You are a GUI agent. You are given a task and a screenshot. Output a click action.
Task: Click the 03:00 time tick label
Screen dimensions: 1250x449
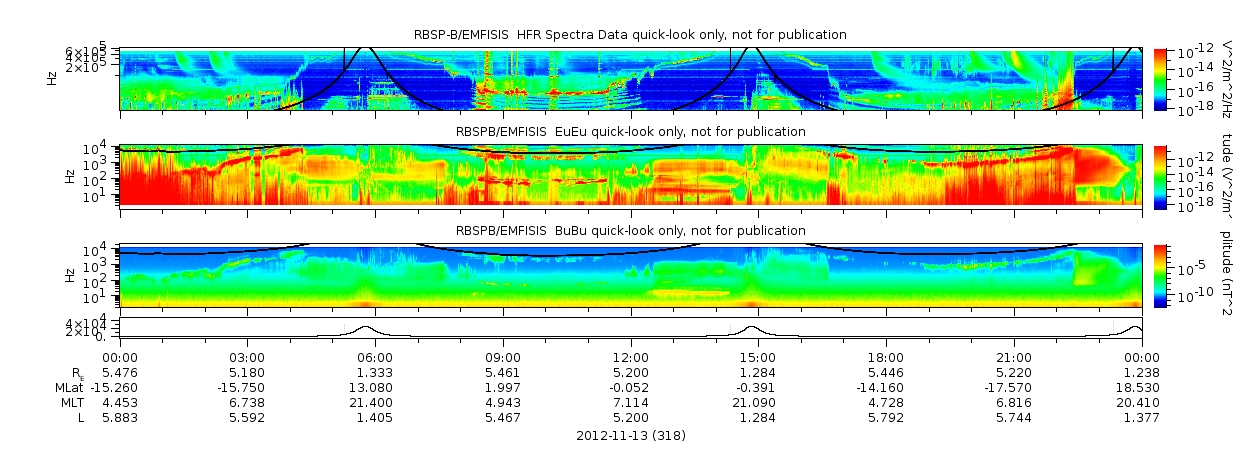click(x=247, y=358)
